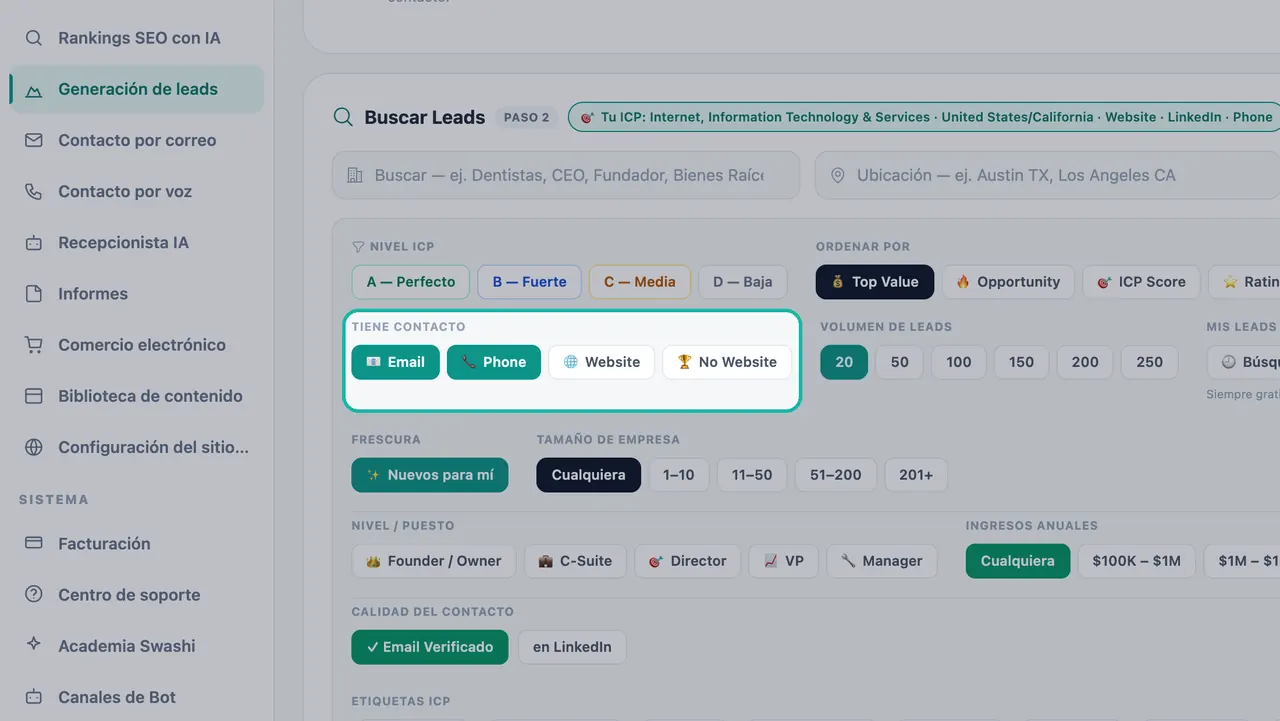Screen dimensions: 1280x721
Task: Toggle Nuevos para mí freshness filter
Action: (430, 475)
